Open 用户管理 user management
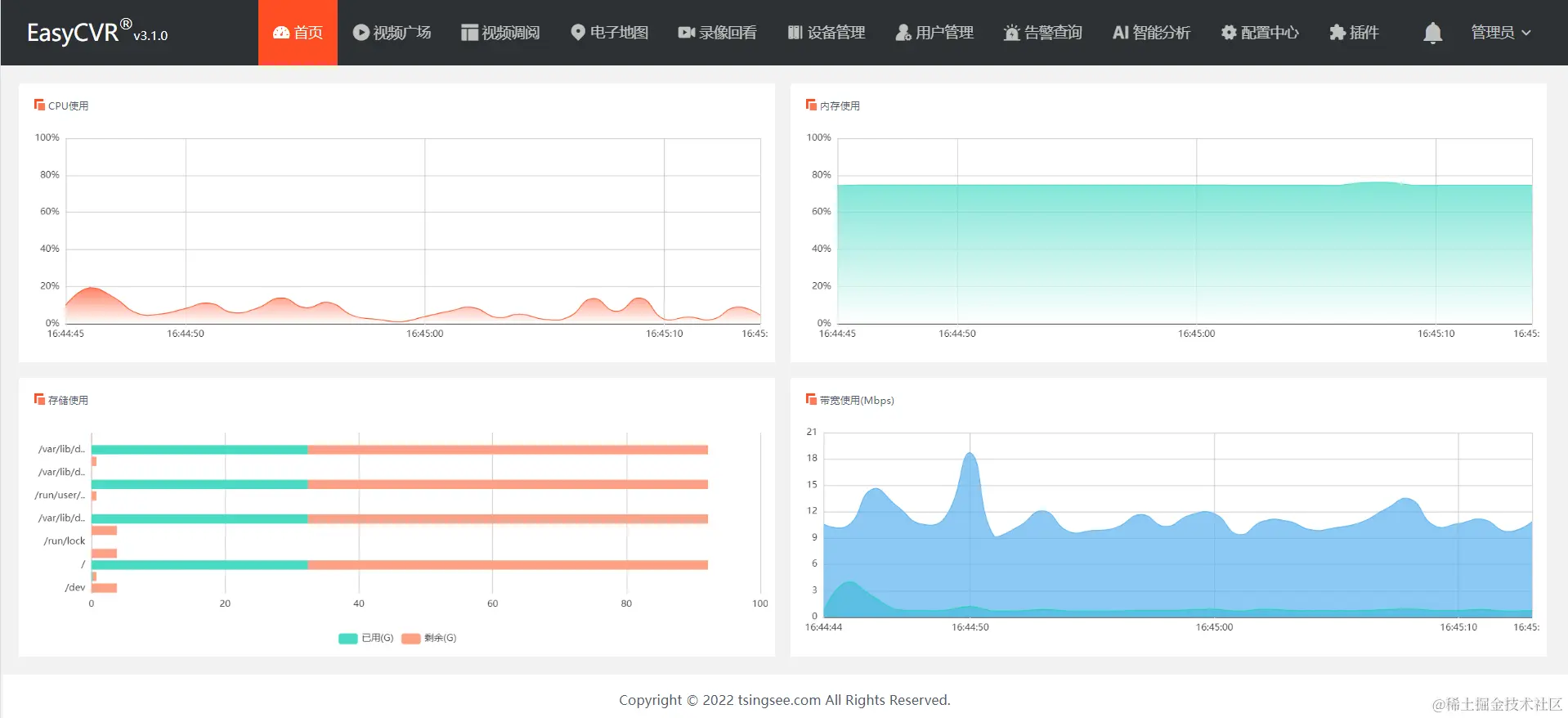Image resolution: width=1568 pixels, height=718 pixels. tap(934, 33)
